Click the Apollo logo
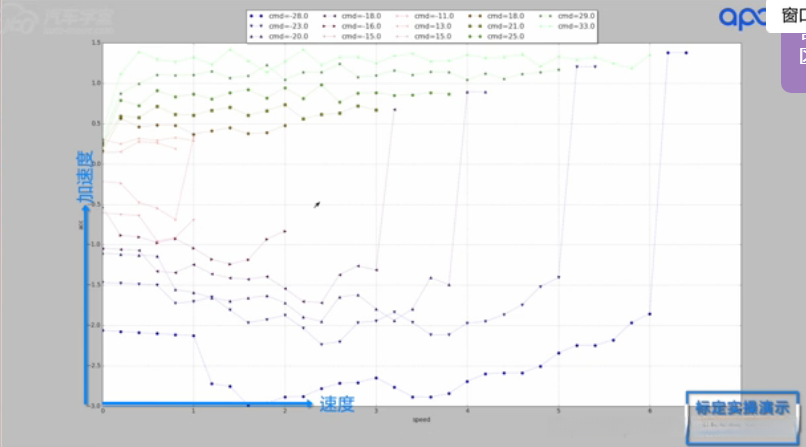The image size is (806, 447). pyautogui.click(x=742, y=18)
